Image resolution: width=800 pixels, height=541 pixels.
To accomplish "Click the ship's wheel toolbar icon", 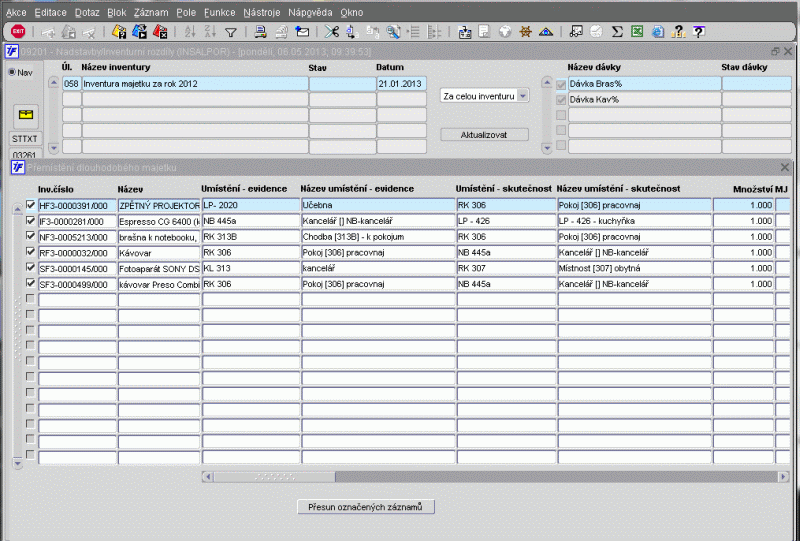I will point(525,32).
